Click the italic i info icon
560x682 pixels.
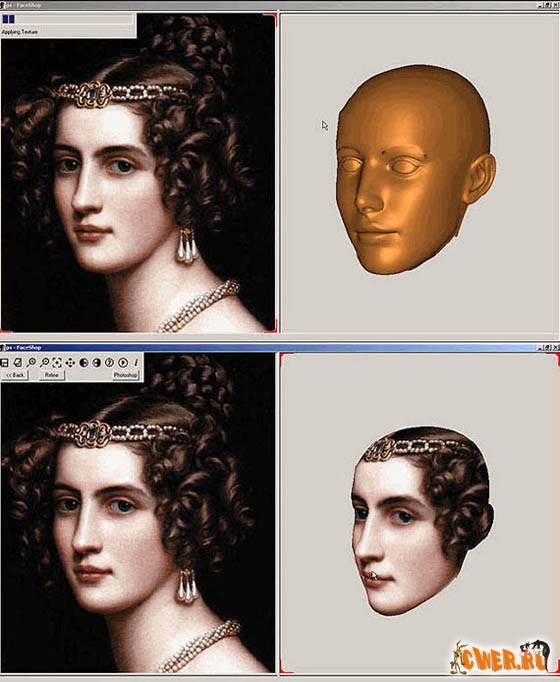coord(136,362)
